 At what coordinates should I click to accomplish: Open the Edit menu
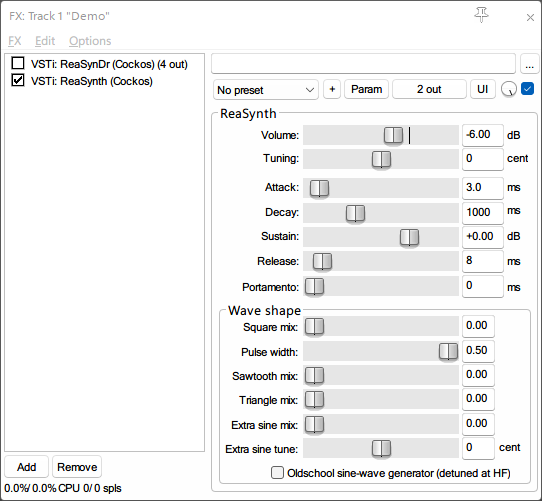coord(45,41)
